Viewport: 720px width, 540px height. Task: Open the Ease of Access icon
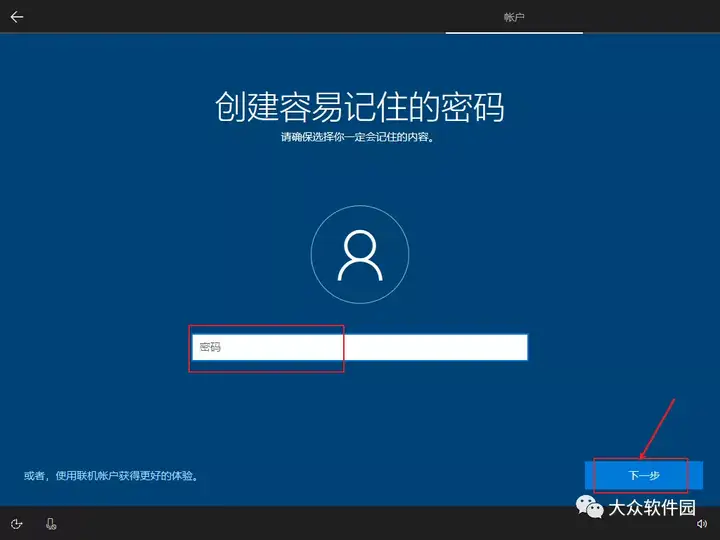[17, 524]
